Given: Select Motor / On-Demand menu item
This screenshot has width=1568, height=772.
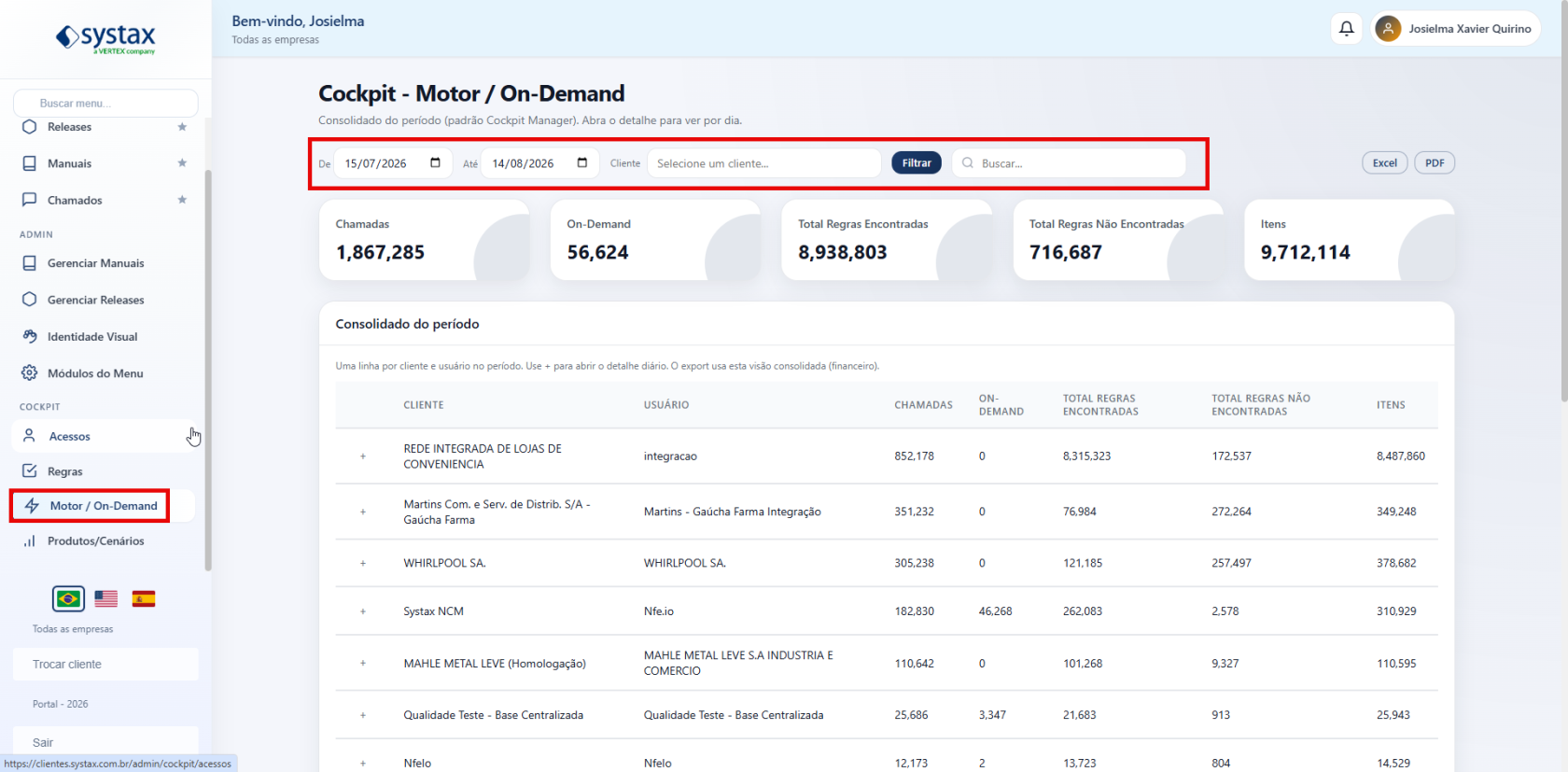Looking at the screenshot, I should coord(104,506).
